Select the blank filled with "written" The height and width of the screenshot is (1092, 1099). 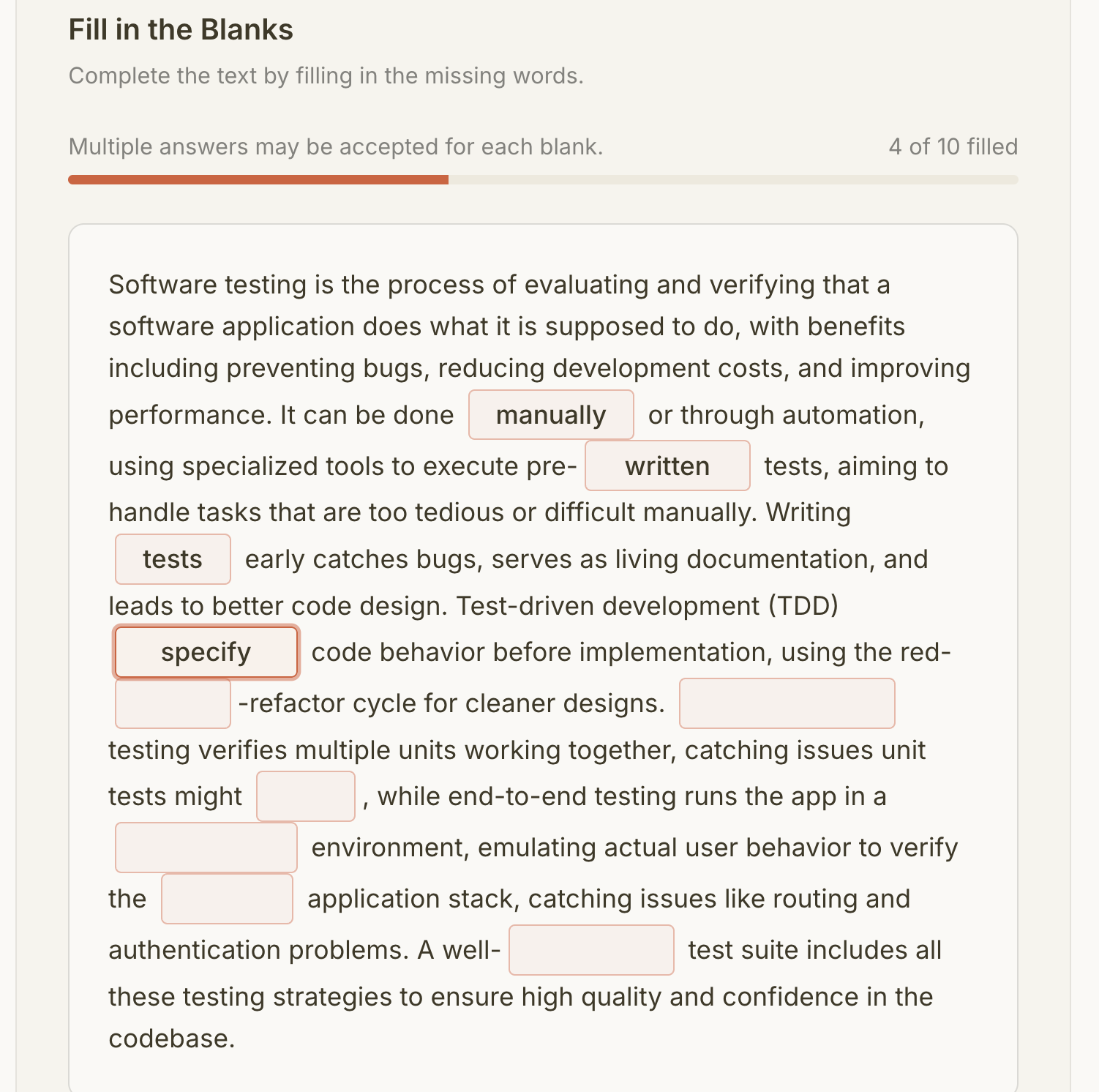tap(667, 466)
